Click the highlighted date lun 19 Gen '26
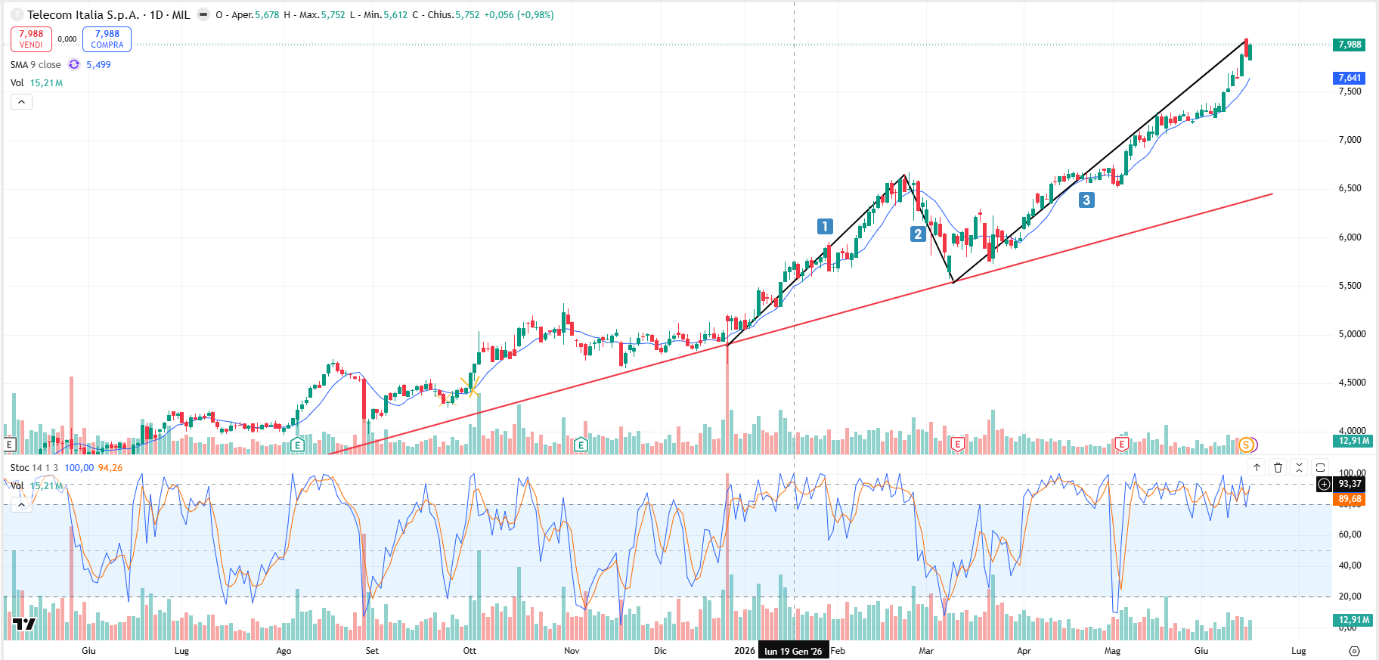Viewport: 1379px width, 660px height. coord(793,650)
